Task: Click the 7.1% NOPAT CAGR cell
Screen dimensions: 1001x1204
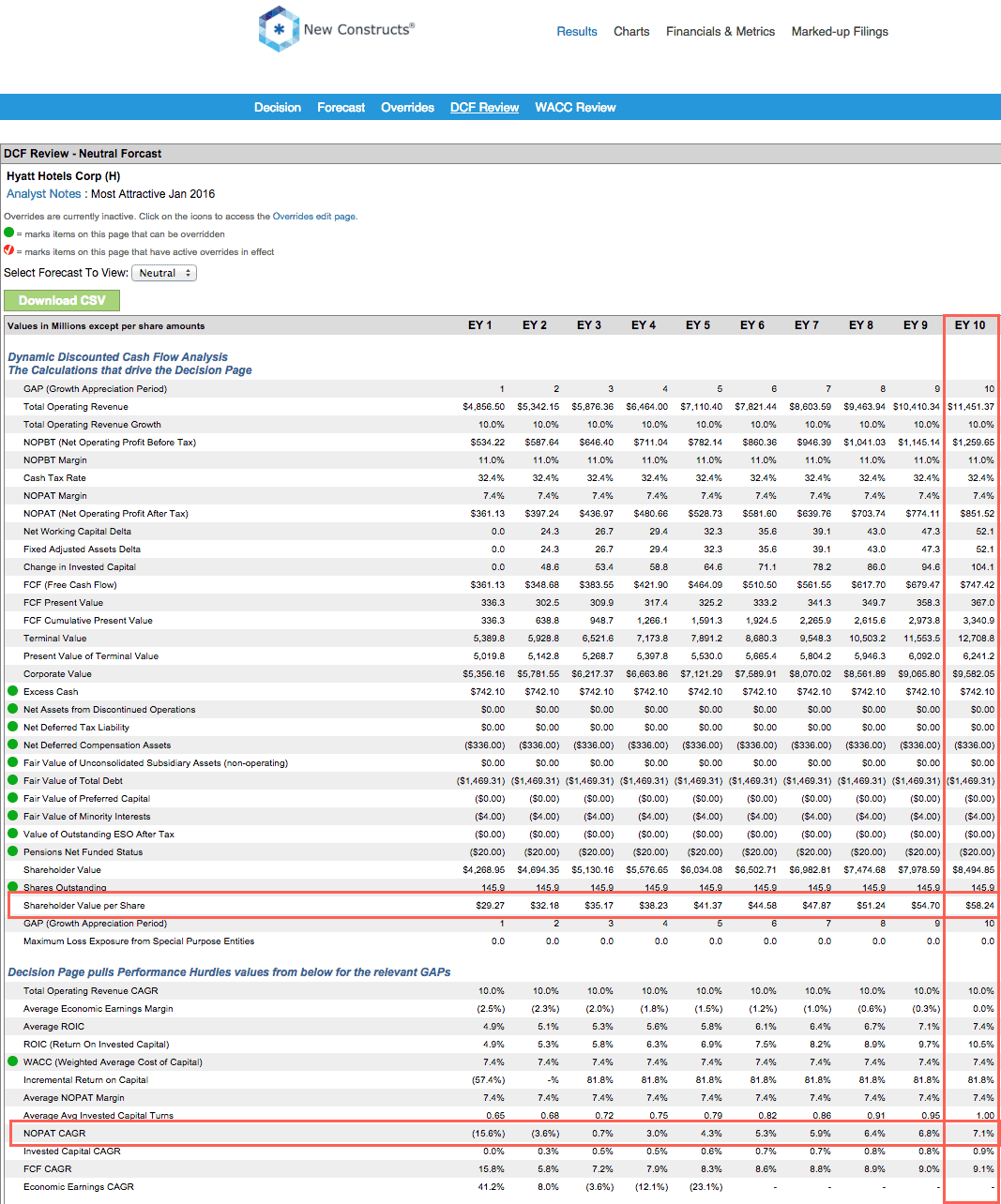Action: coord(983,1133)
